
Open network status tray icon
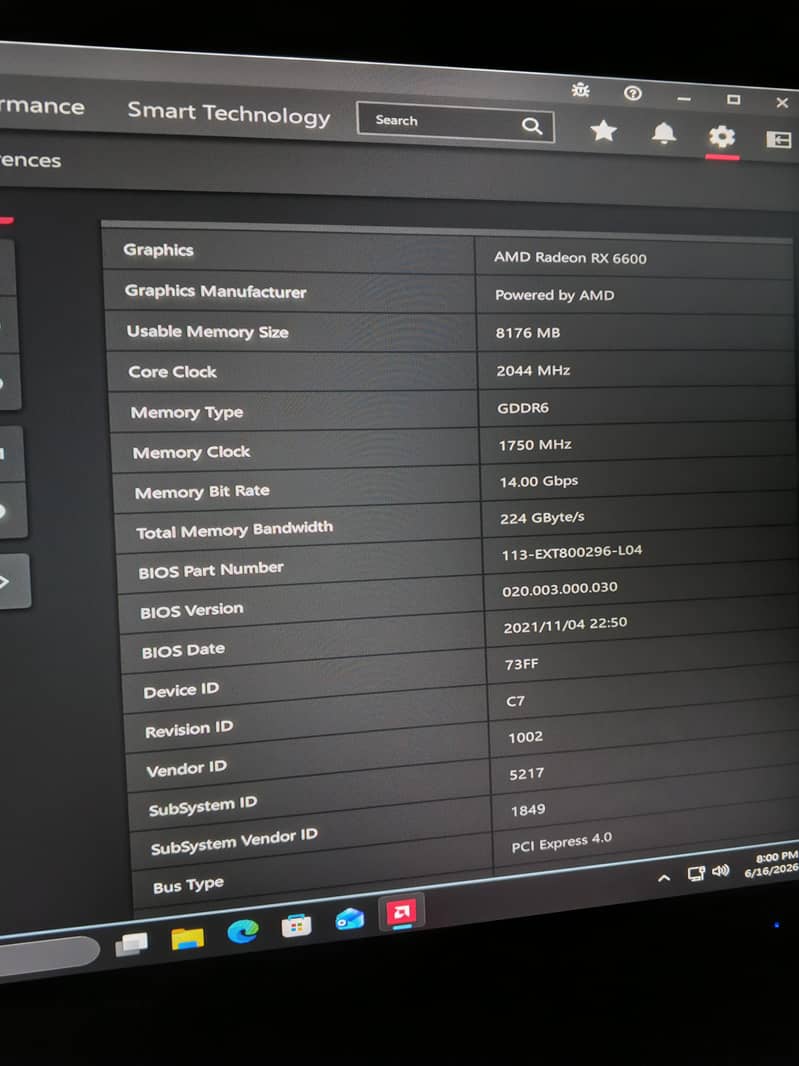point(696,874)
